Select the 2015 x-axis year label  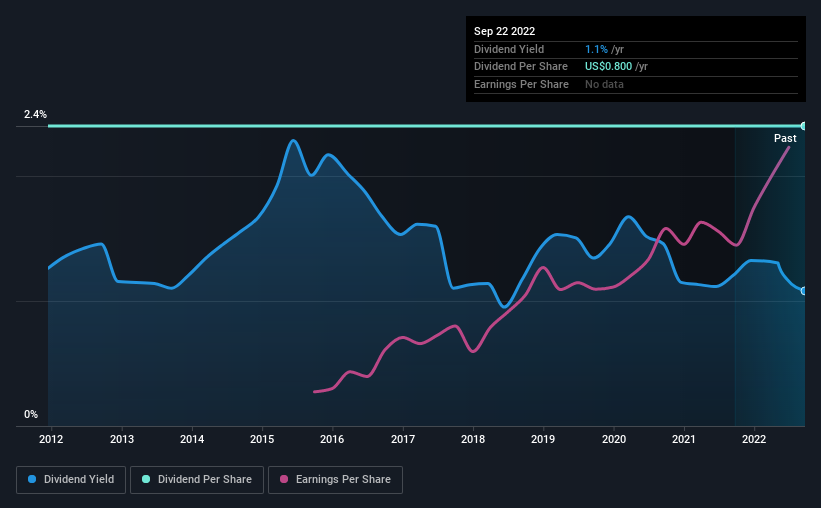pos(262,439)
